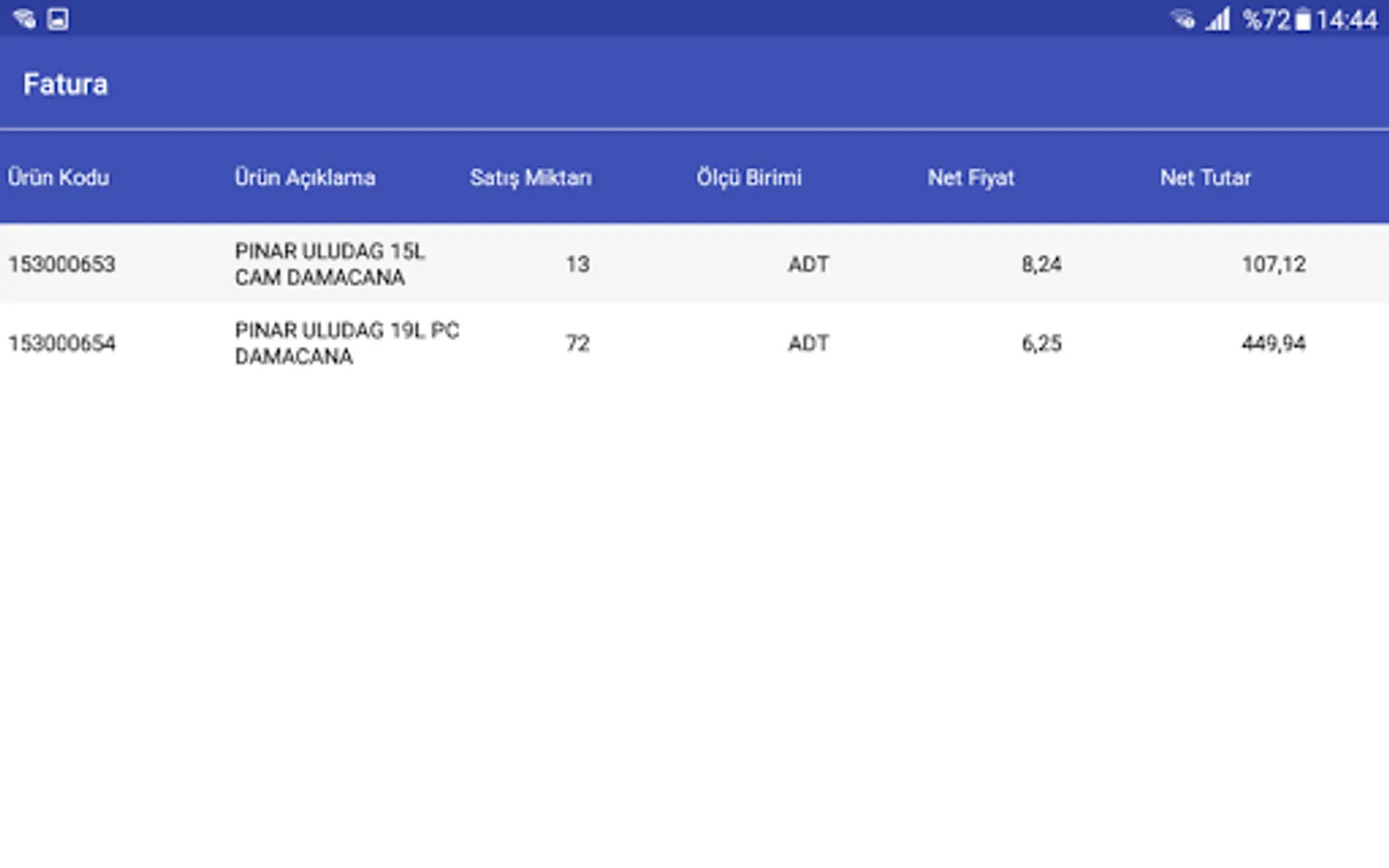
Task: Tap product code 153000653
Action: (62, 264)
